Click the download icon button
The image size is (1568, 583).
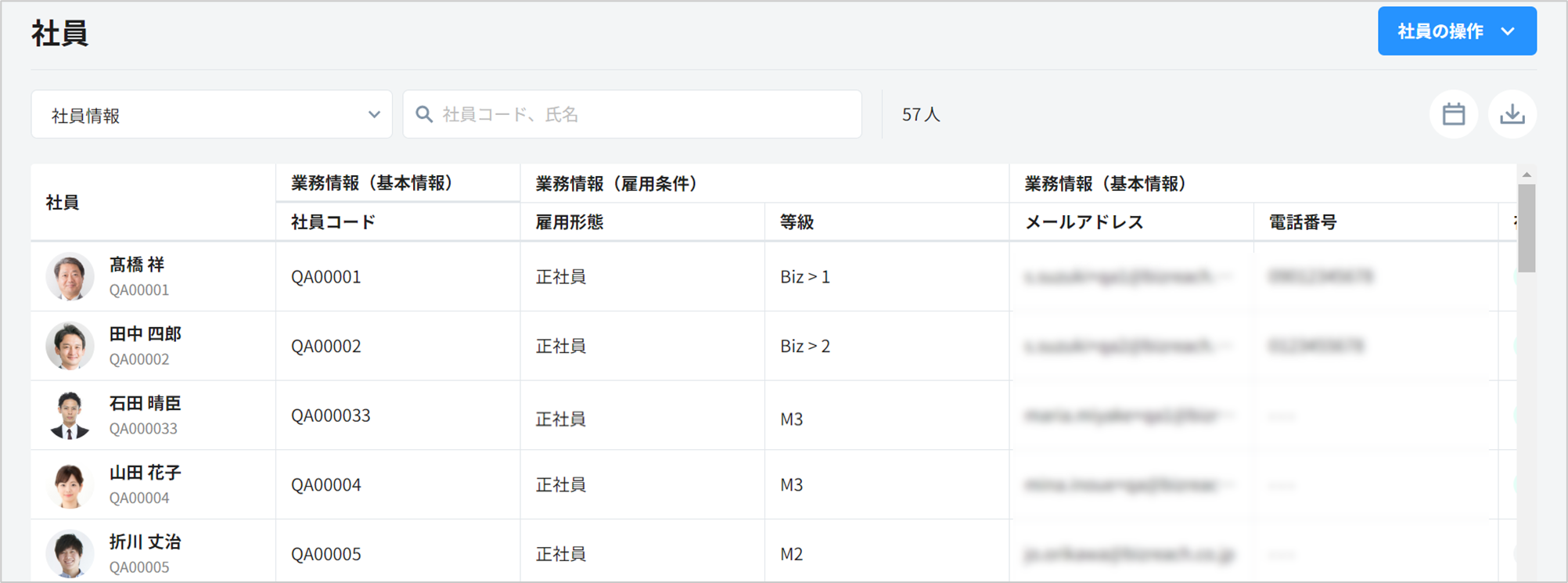coord(1512,114)
